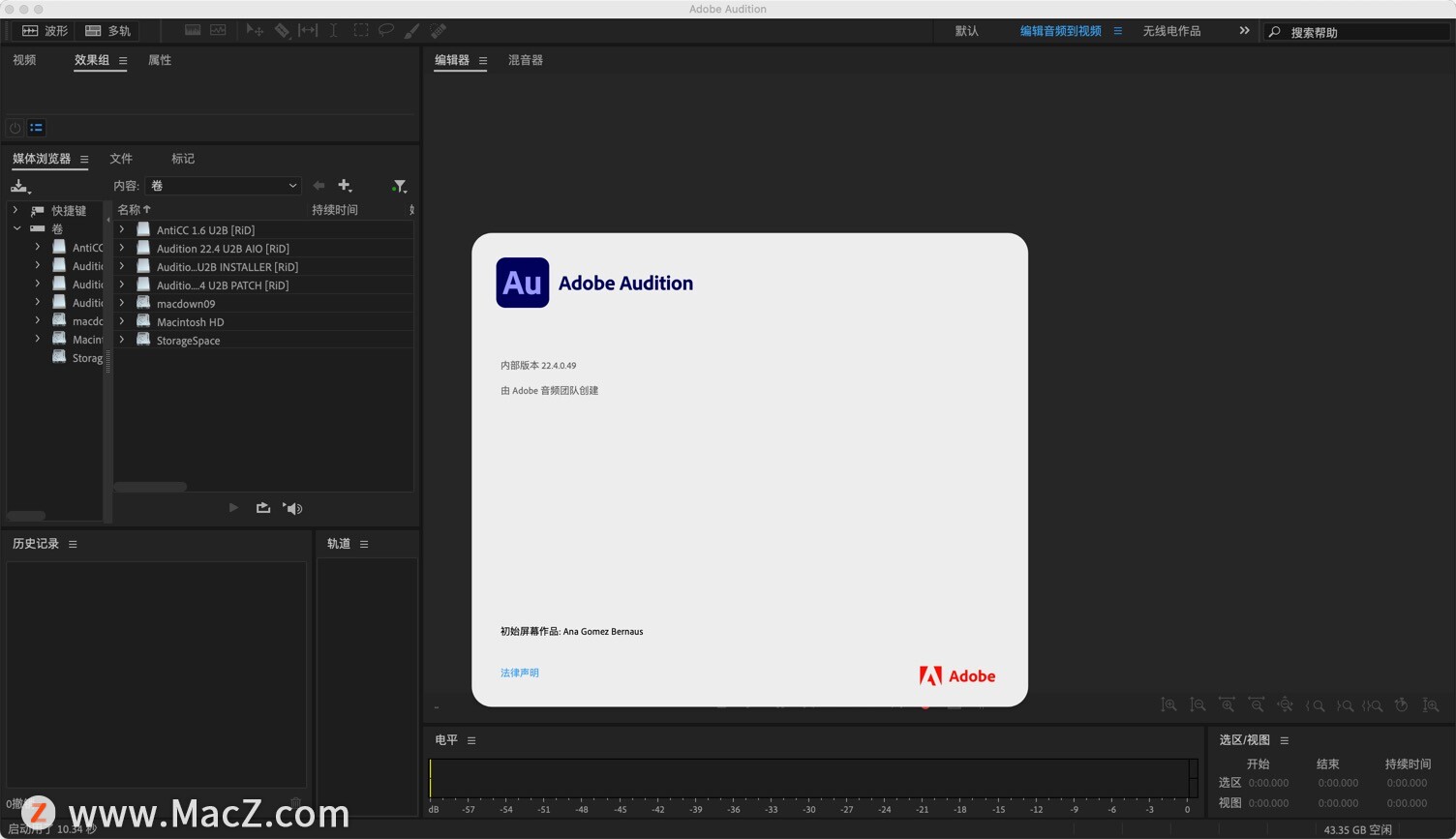Select the 无线电作品 workspace

click(1171, 31)
